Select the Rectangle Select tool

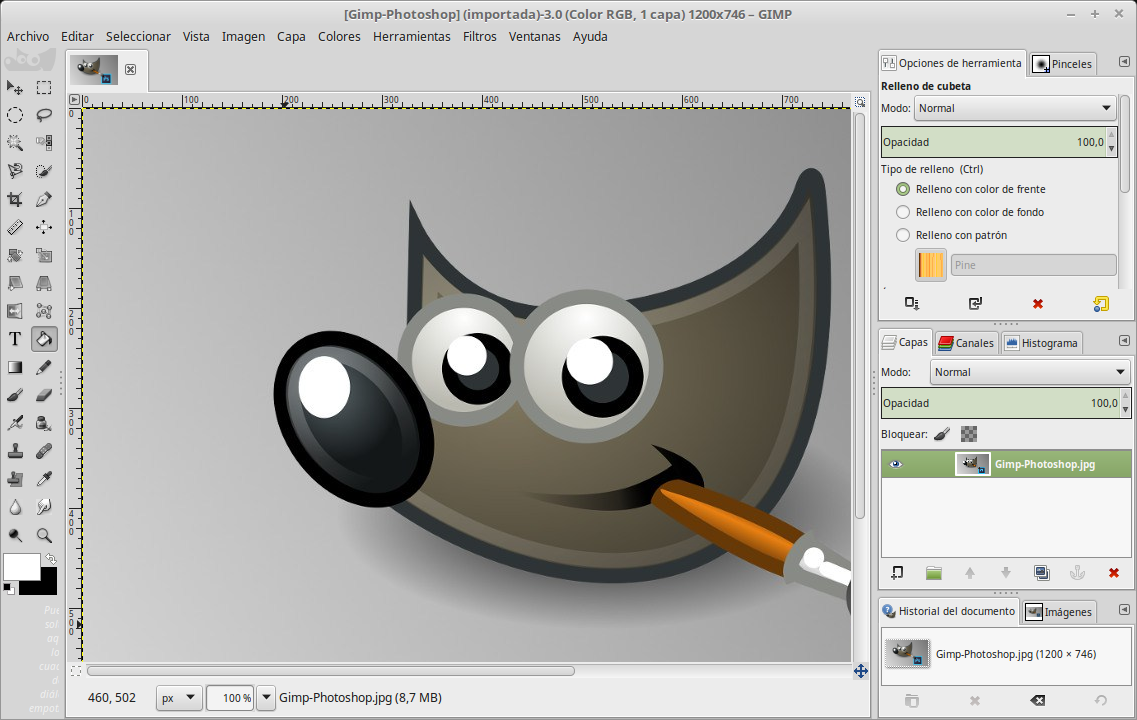click(x=44, y=88)
